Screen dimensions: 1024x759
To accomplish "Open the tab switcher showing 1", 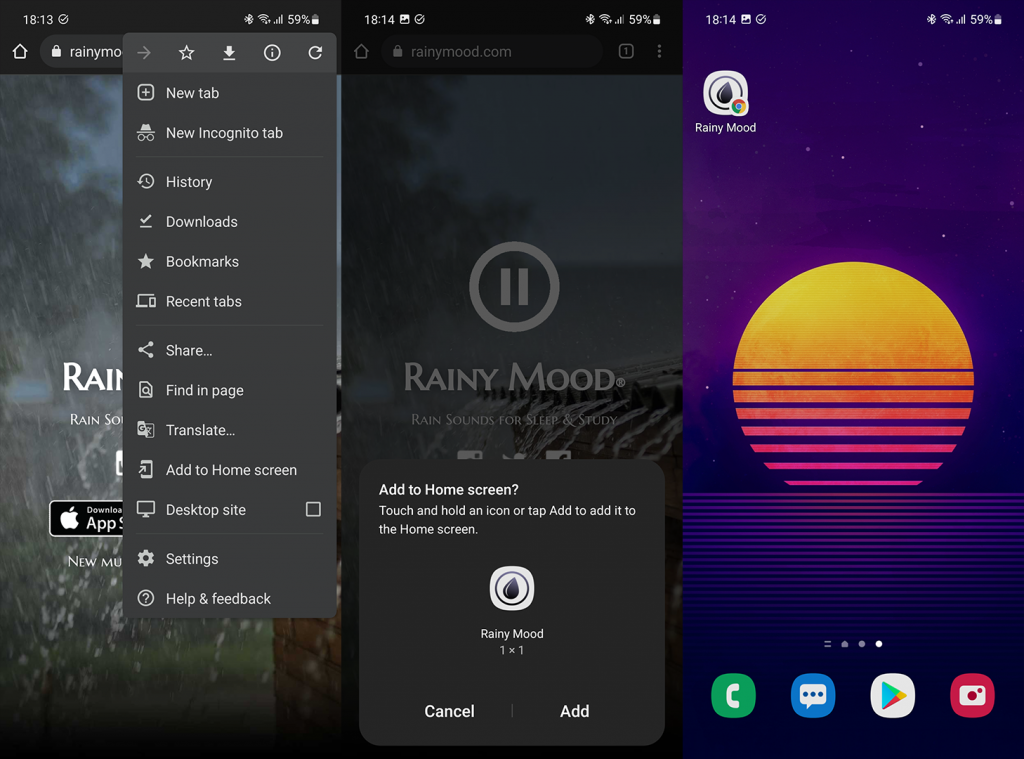I will click(626, 51).
